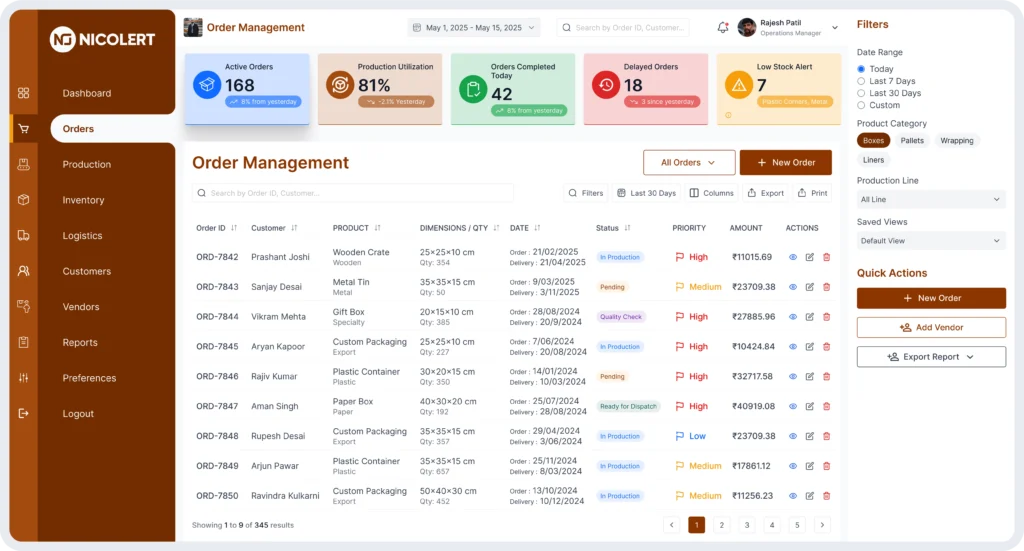Click the Print icon button
The width and height of the screenshot is (1024, 551).
pyautogui.click(x=813, y=193)
